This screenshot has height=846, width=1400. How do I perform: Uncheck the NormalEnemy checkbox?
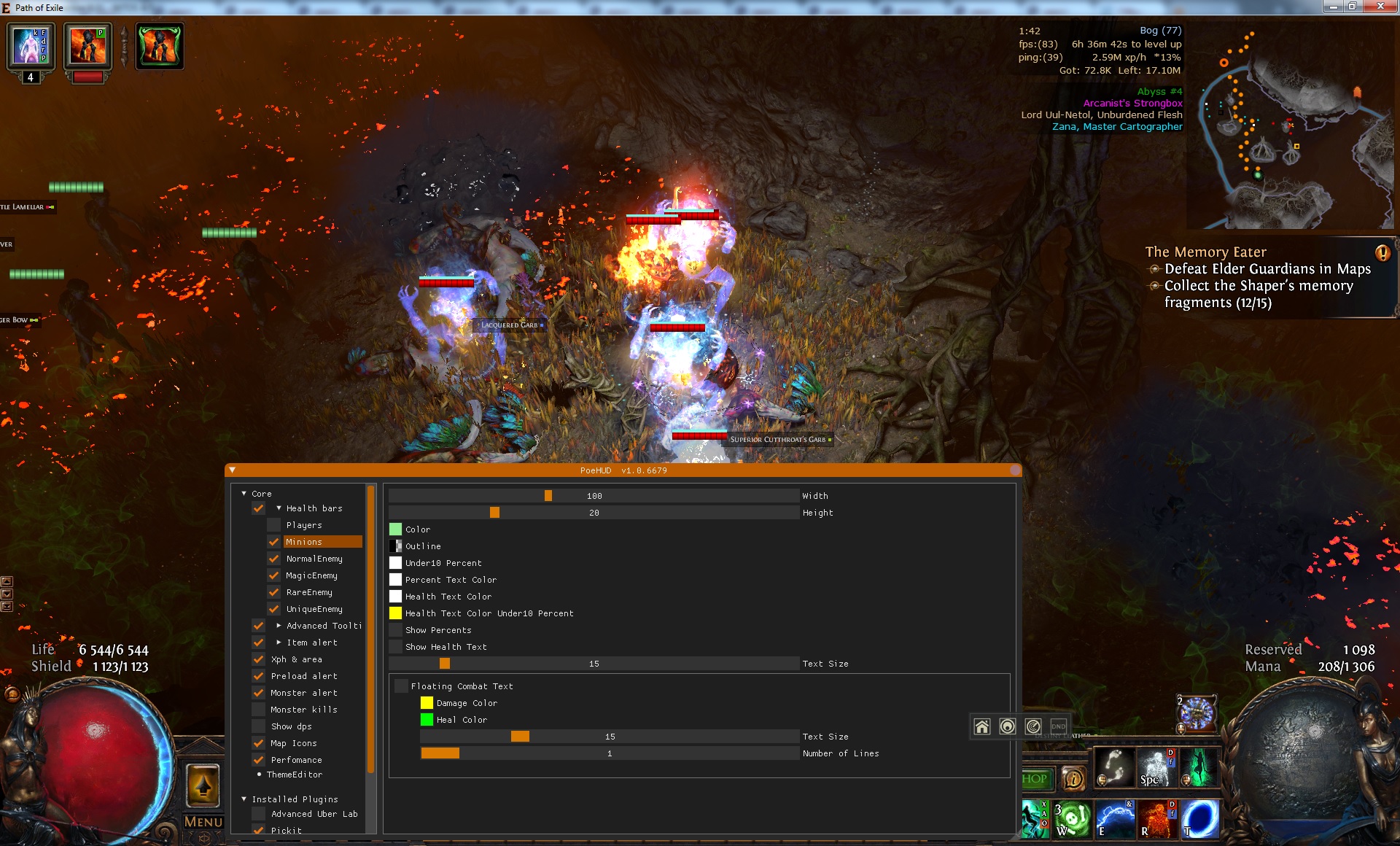coord(274,559)
